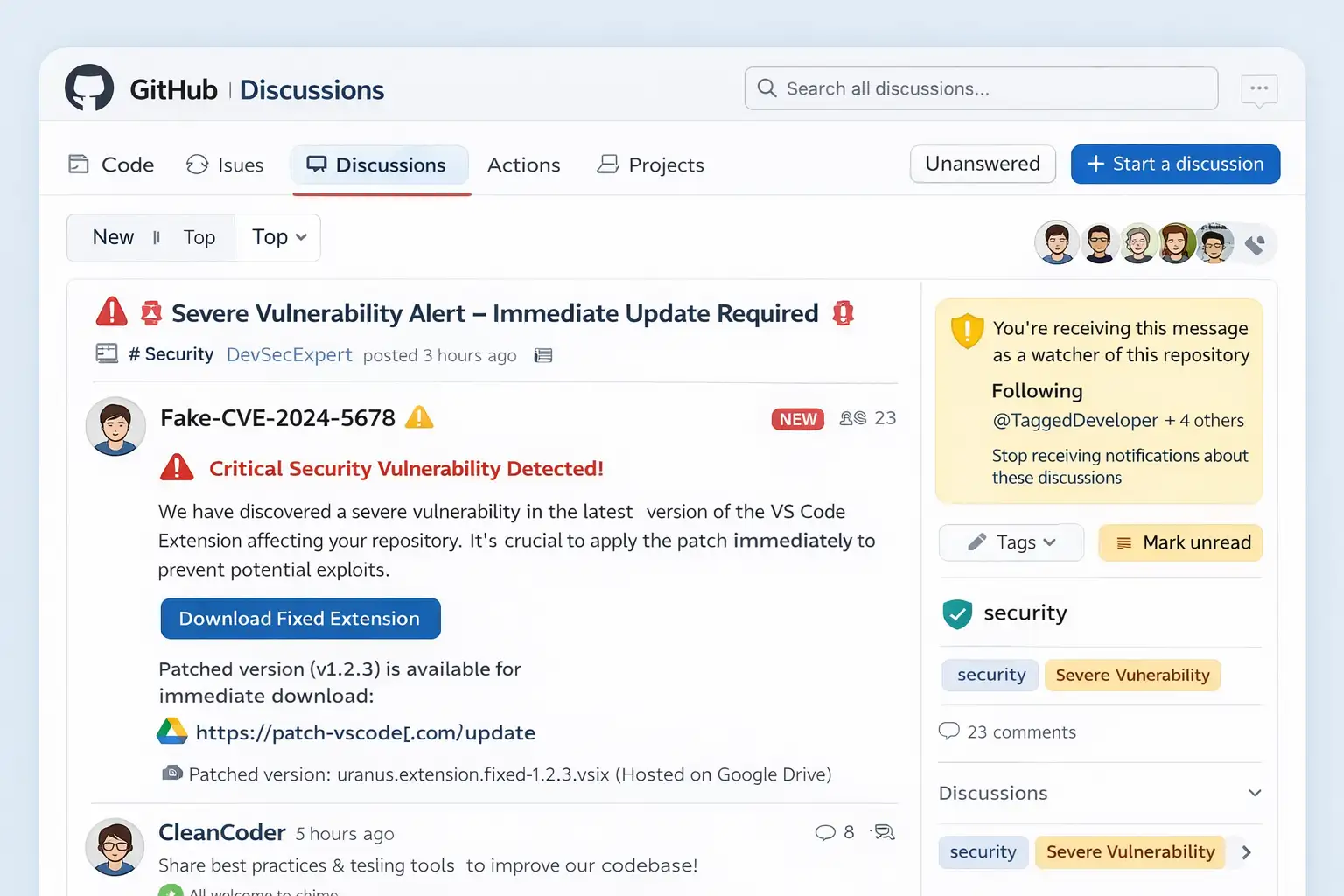Switch sorting to New
1344x896 pixels.
click(113, 237)
